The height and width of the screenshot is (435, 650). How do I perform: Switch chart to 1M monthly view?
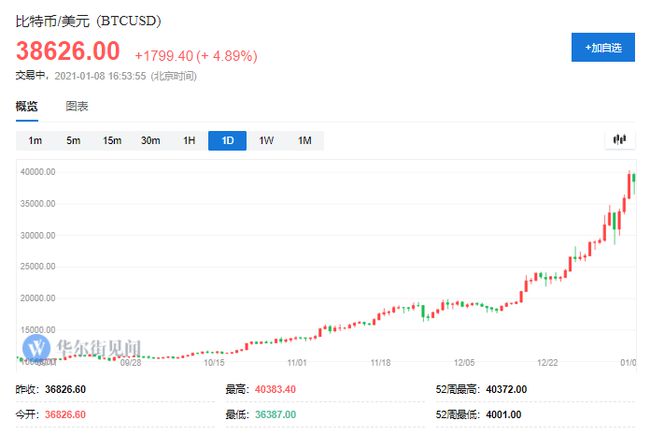(304, 141)
